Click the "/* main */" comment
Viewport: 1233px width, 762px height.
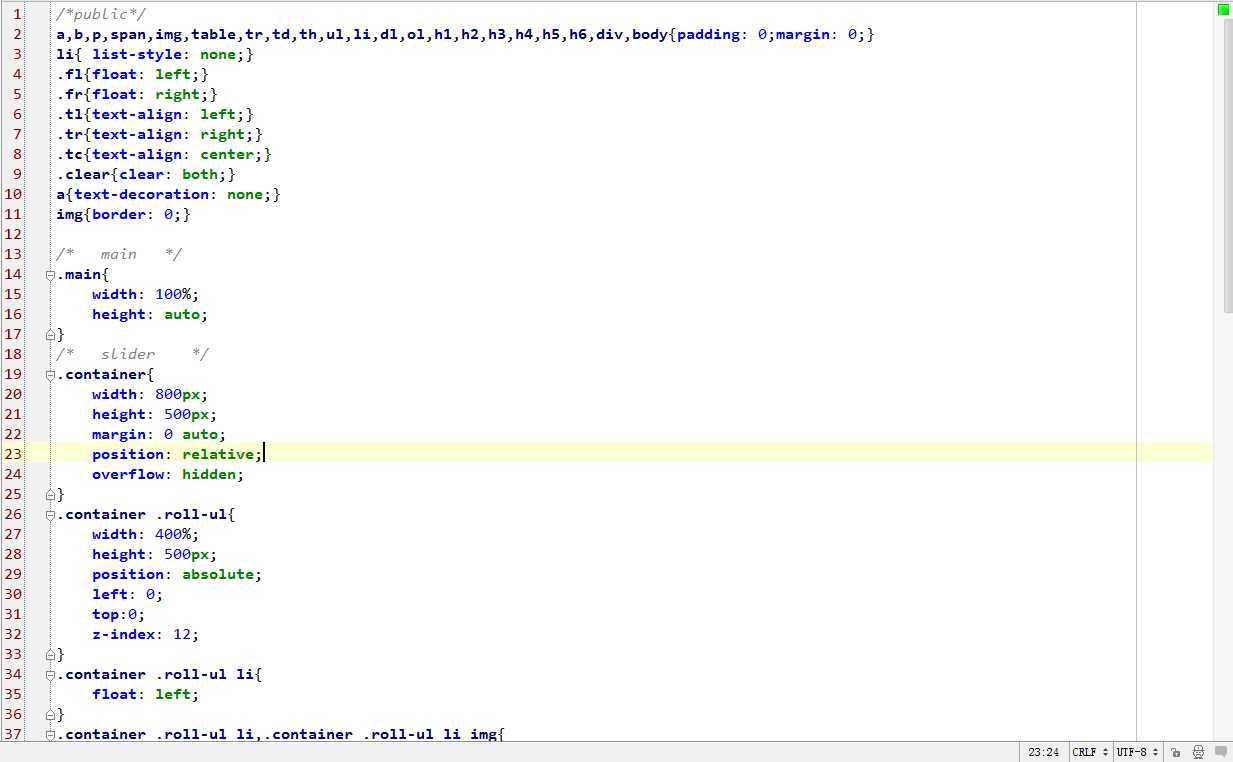(x=119, y=254)
